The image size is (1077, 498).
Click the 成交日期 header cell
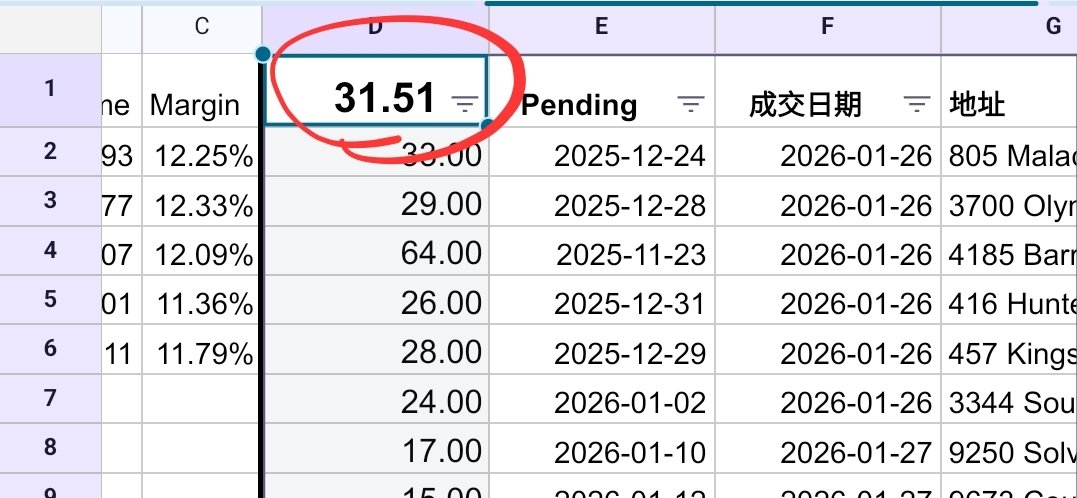(828, 90)
